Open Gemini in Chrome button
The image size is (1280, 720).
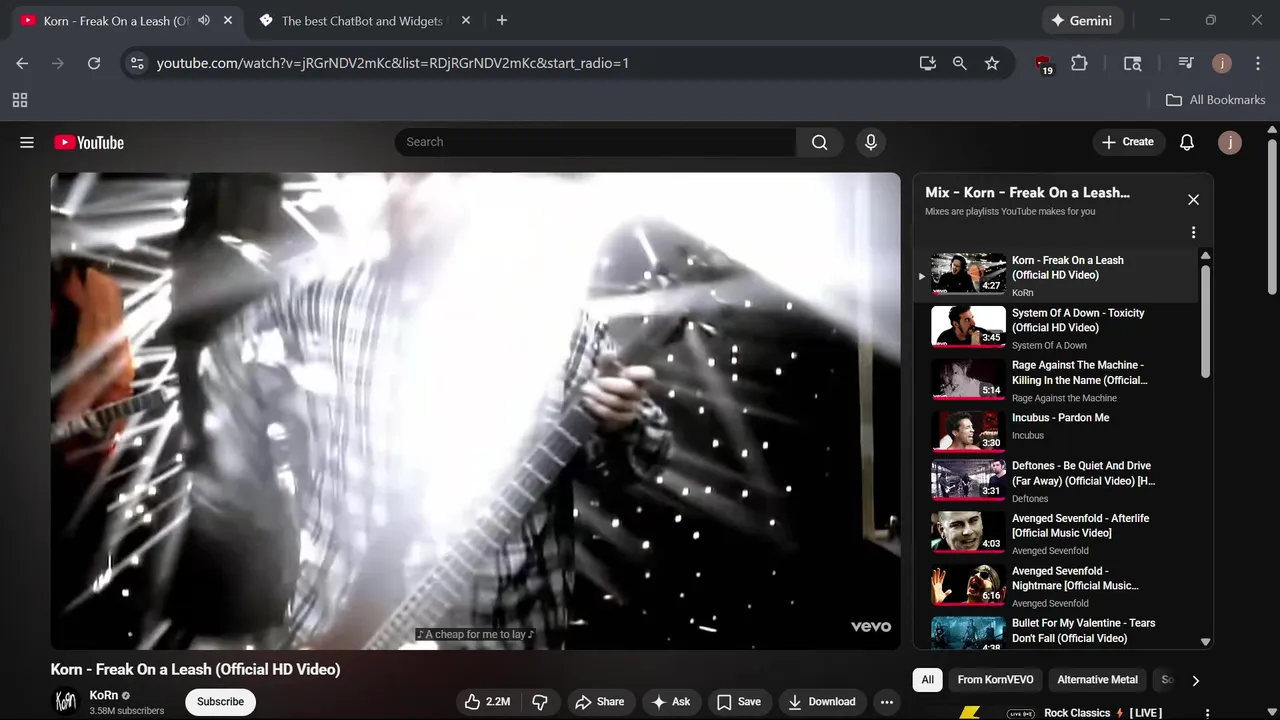1081,20
